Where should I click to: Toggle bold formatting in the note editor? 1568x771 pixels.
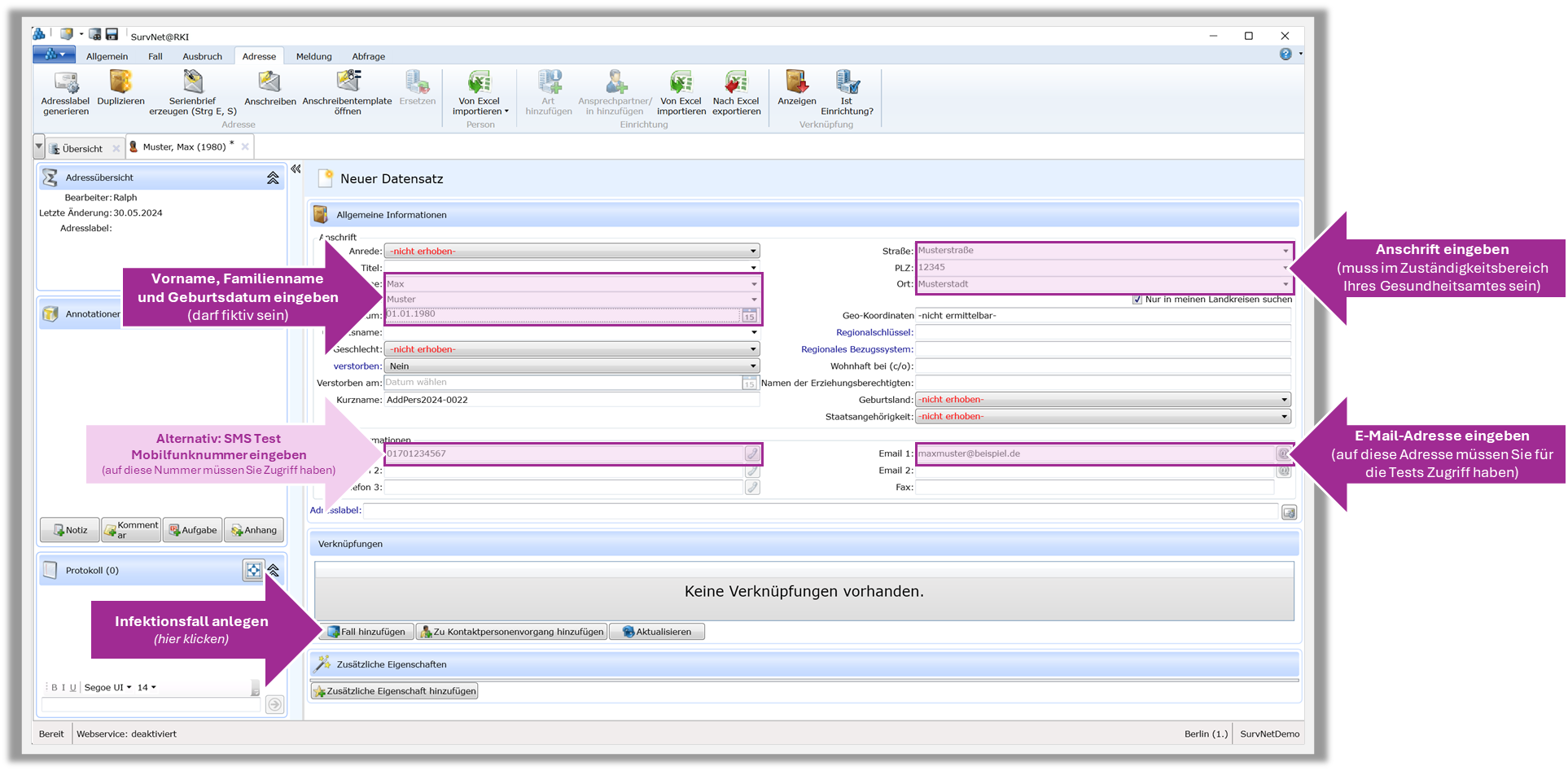[x=55, y=688]
